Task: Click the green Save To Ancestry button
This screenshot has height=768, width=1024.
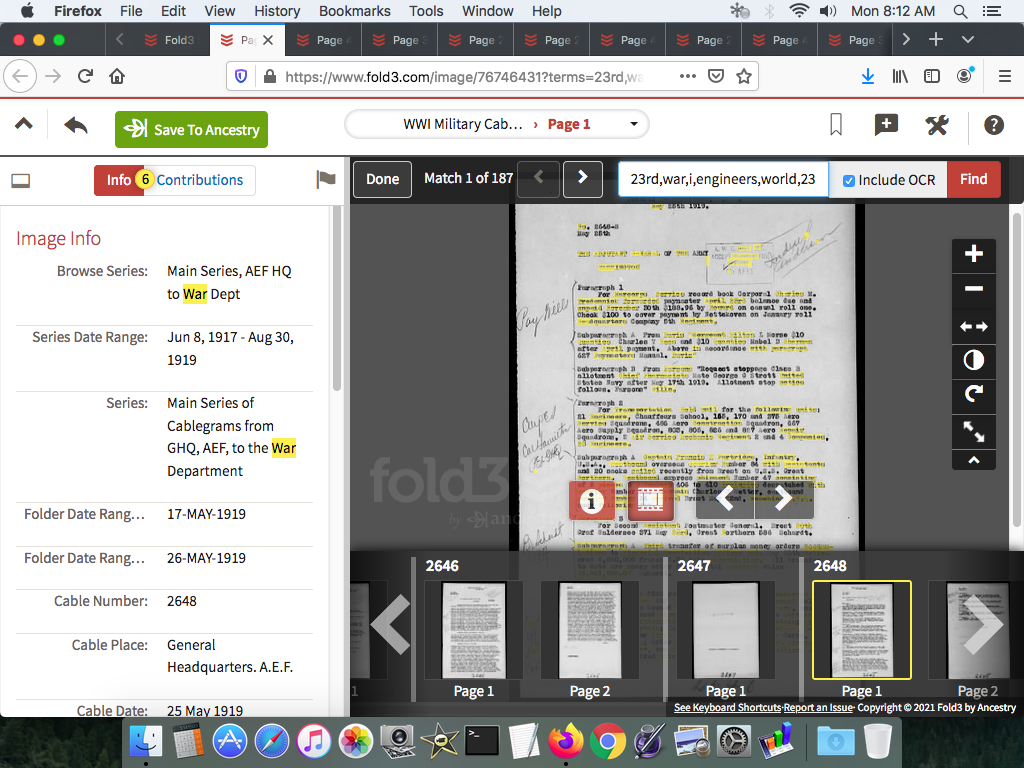Action: pos(191,129)
